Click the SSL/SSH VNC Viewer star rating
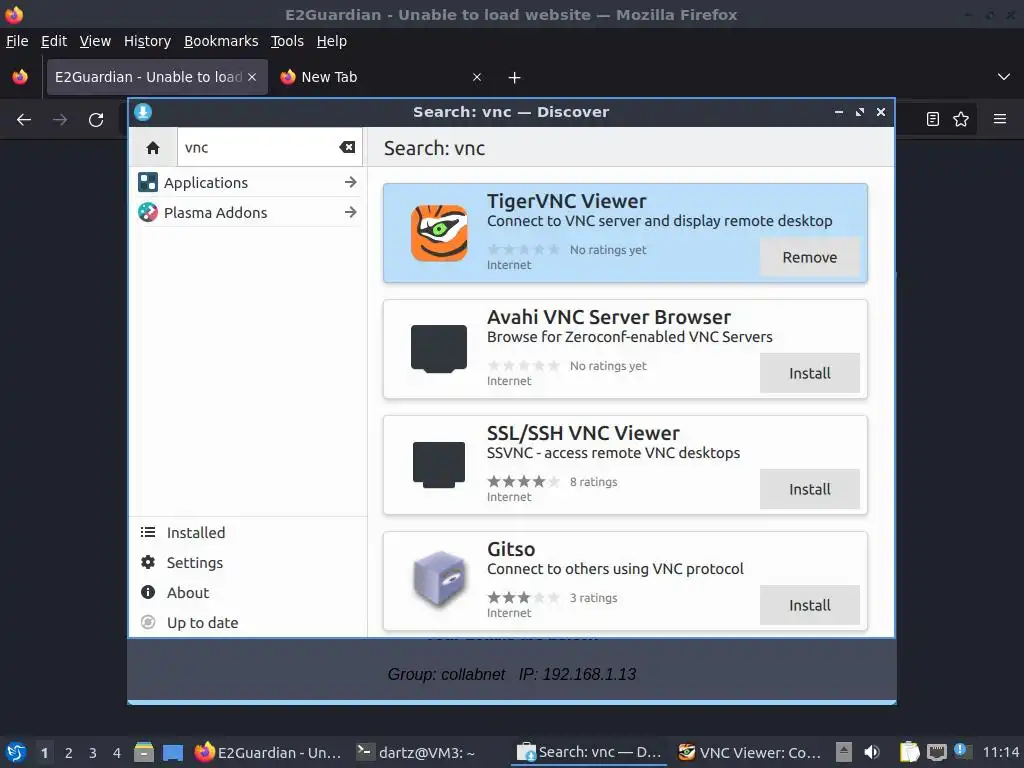 coord(524,482)
